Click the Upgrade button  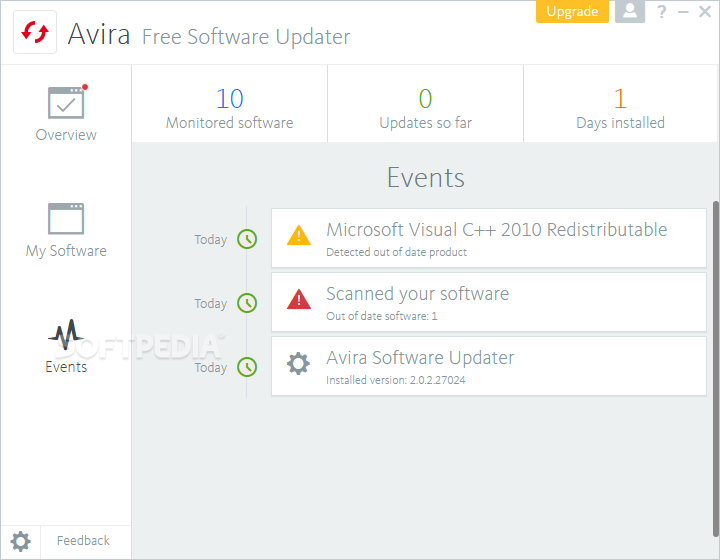[x=572, y=11]
